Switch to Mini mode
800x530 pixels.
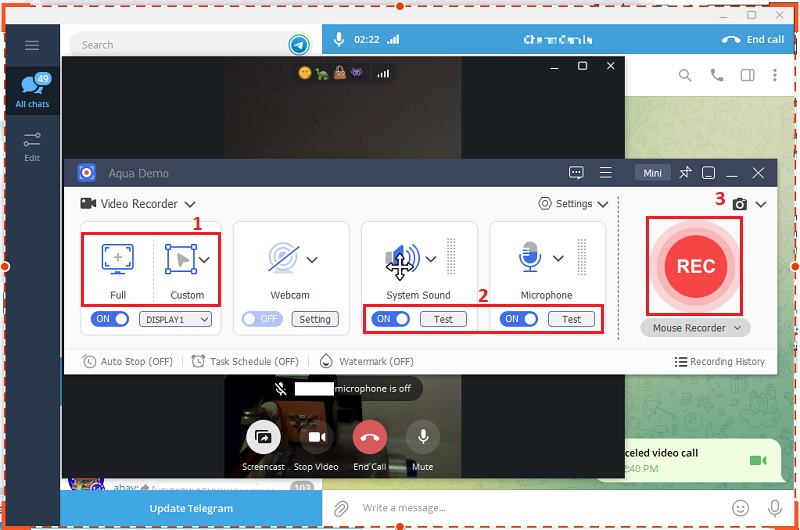point(652,173)
